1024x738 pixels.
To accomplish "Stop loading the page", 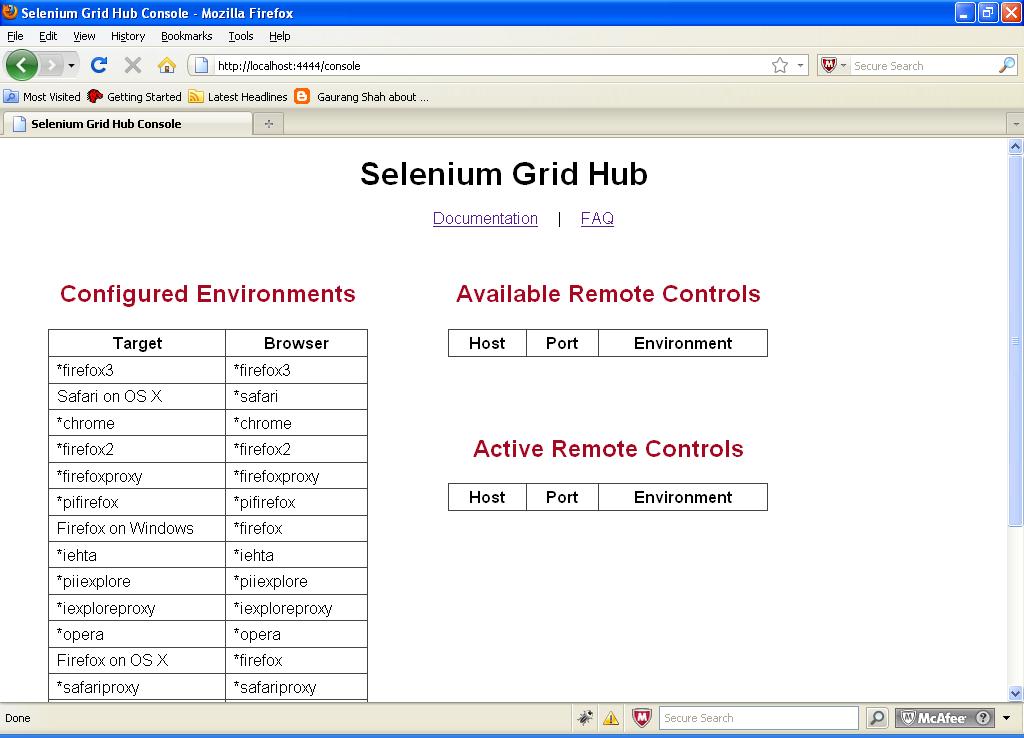I will click(x=131, y=65).
